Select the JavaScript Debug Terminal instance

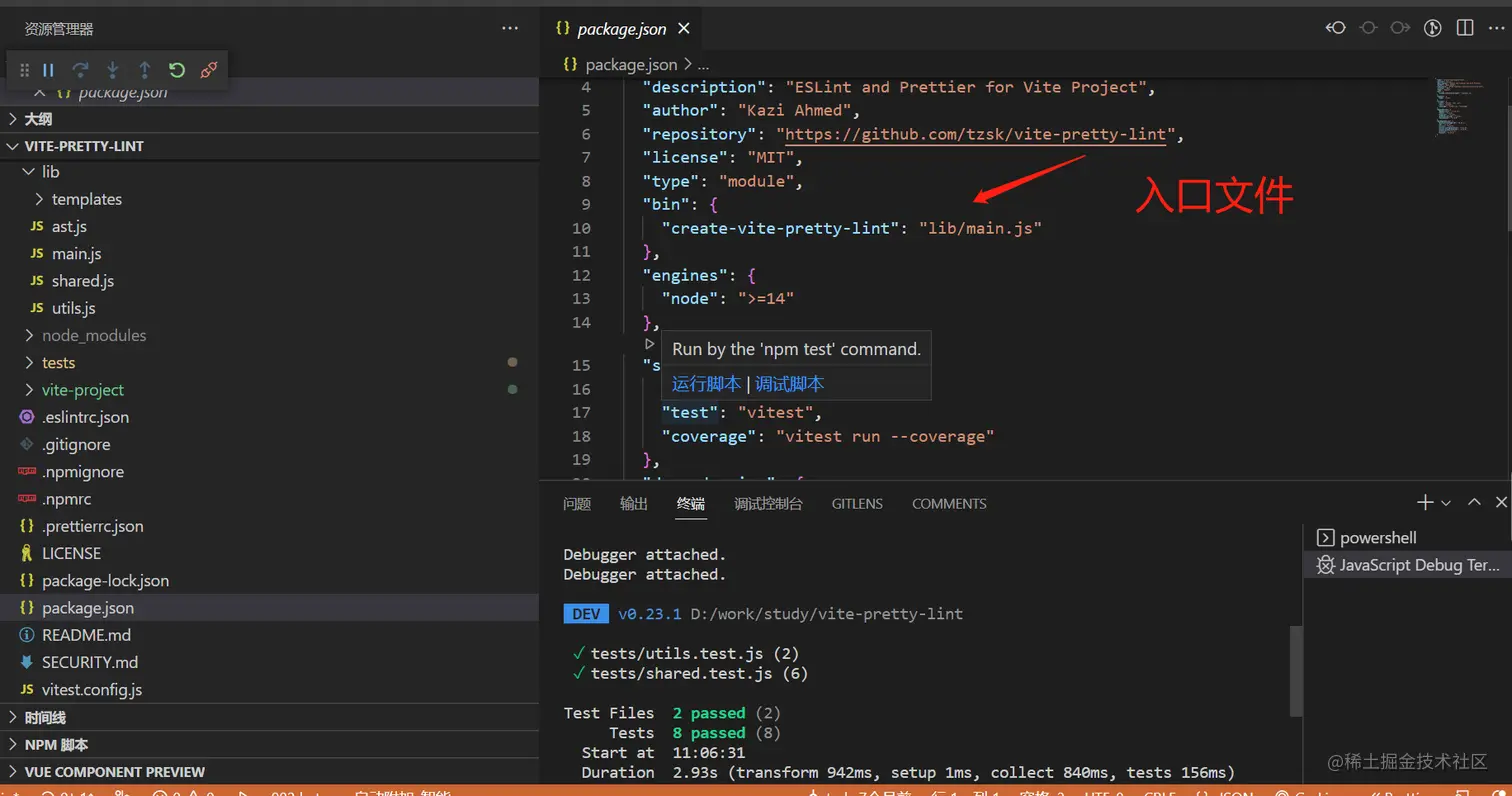tap(1407, 565)
